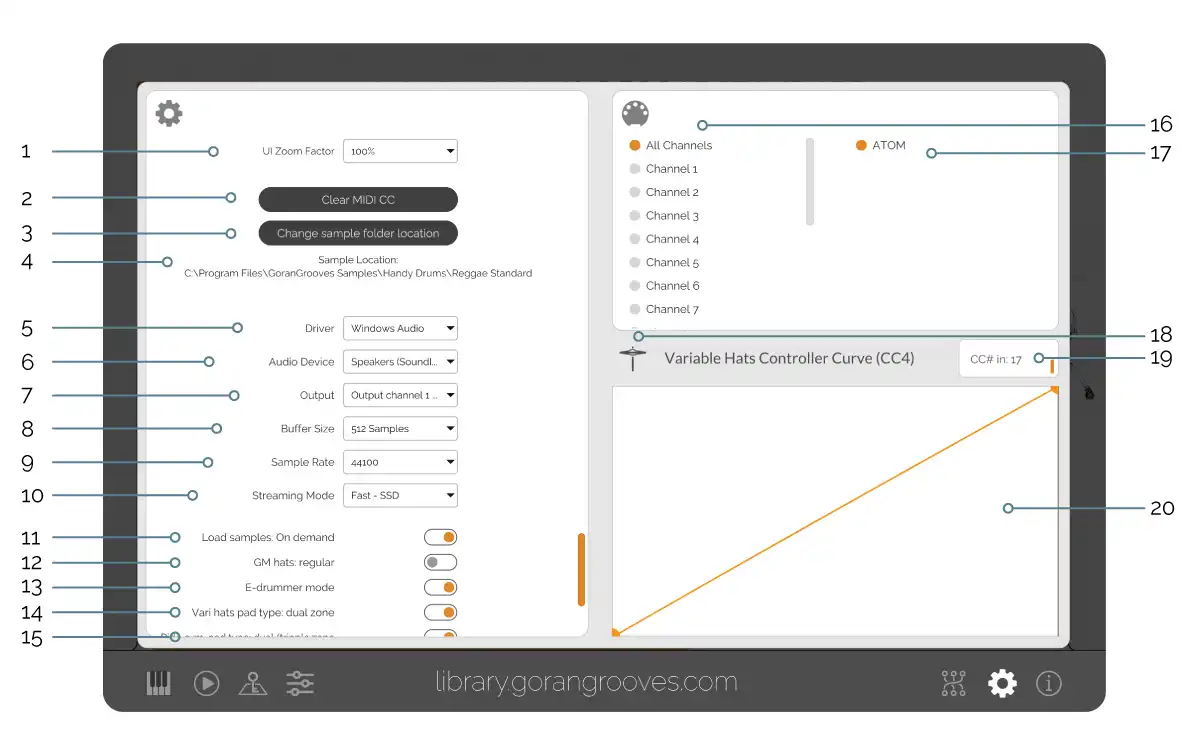This screenshot has height=747, width=1200.
Task: Click the MIDI channel list scrollbar
Action: (x=810, y=182)
